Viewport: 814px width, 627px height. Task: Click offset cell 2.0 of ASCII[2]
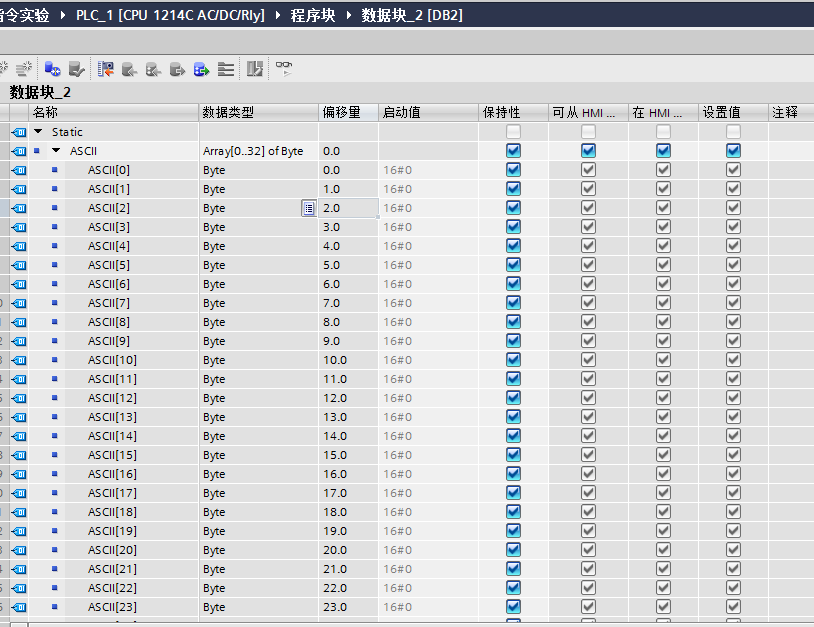click(348, 208)
